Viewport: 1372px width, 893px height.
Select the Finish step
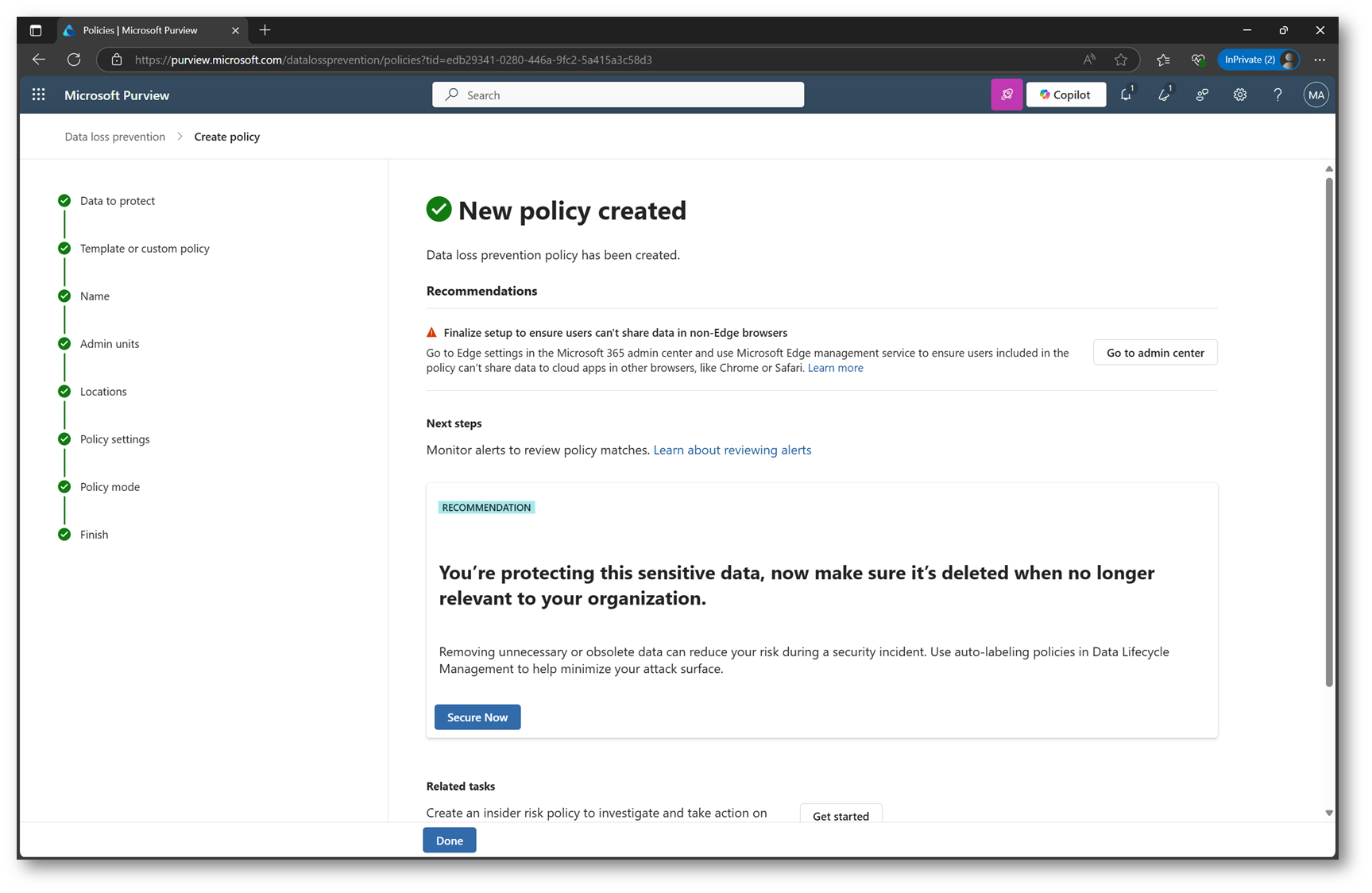point(94,534)
